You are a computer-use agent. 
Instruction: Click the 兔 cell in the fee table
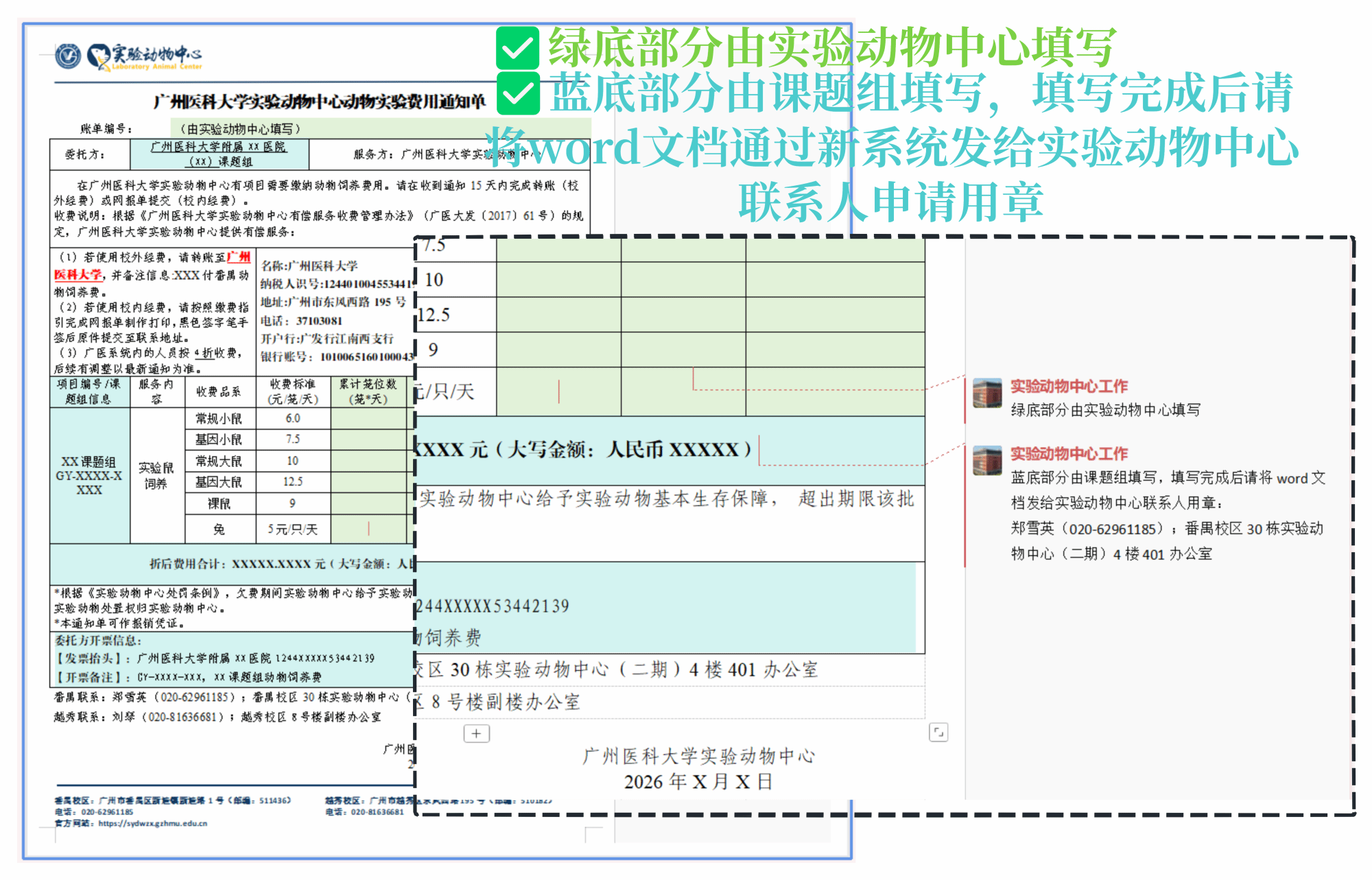coord(220,529)
